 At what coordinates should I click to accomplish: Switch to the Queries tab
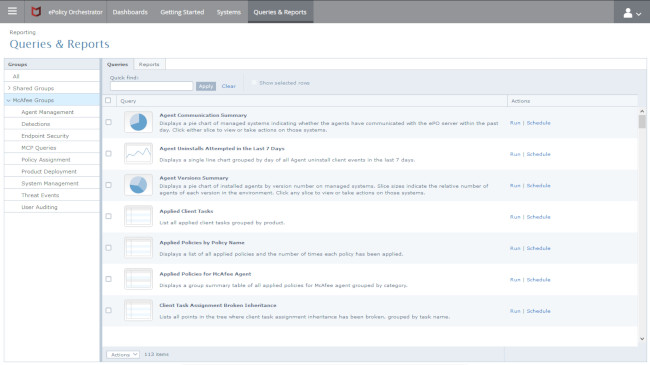point(118,64)
